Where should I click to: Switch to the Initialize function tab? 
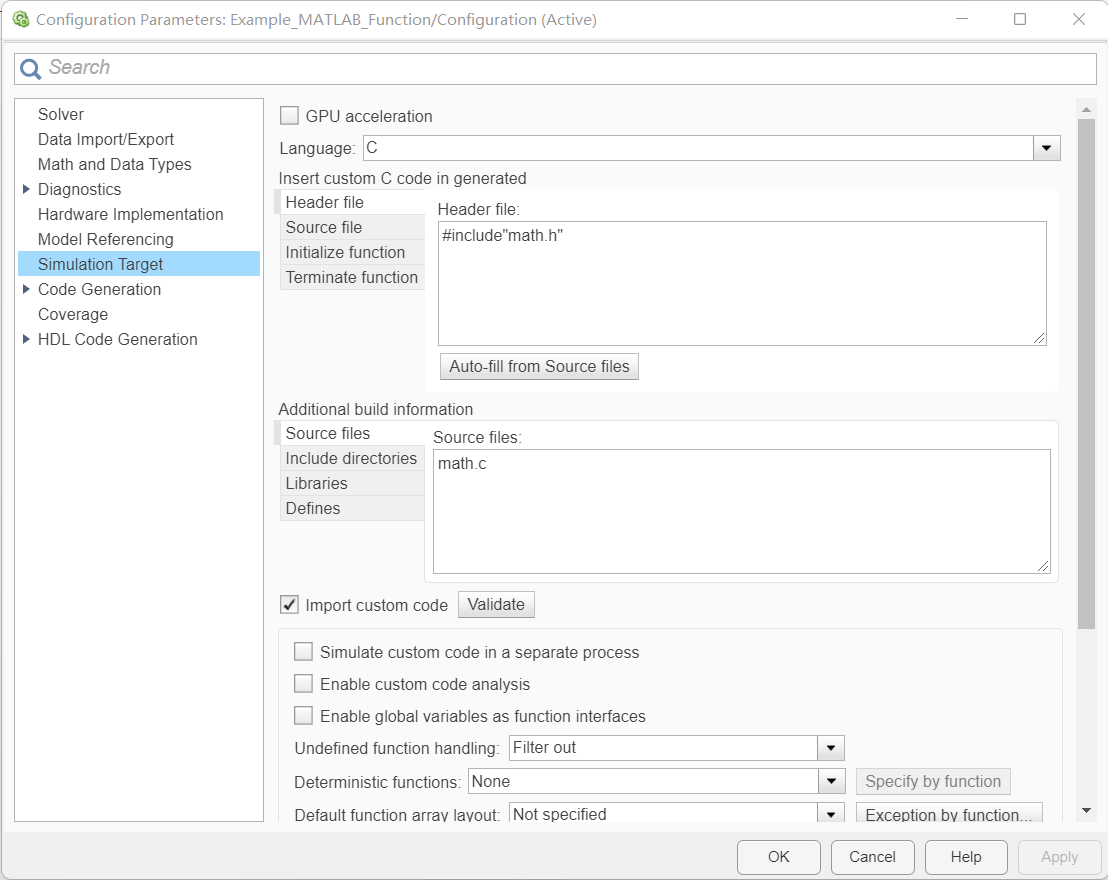coord(346,252)
